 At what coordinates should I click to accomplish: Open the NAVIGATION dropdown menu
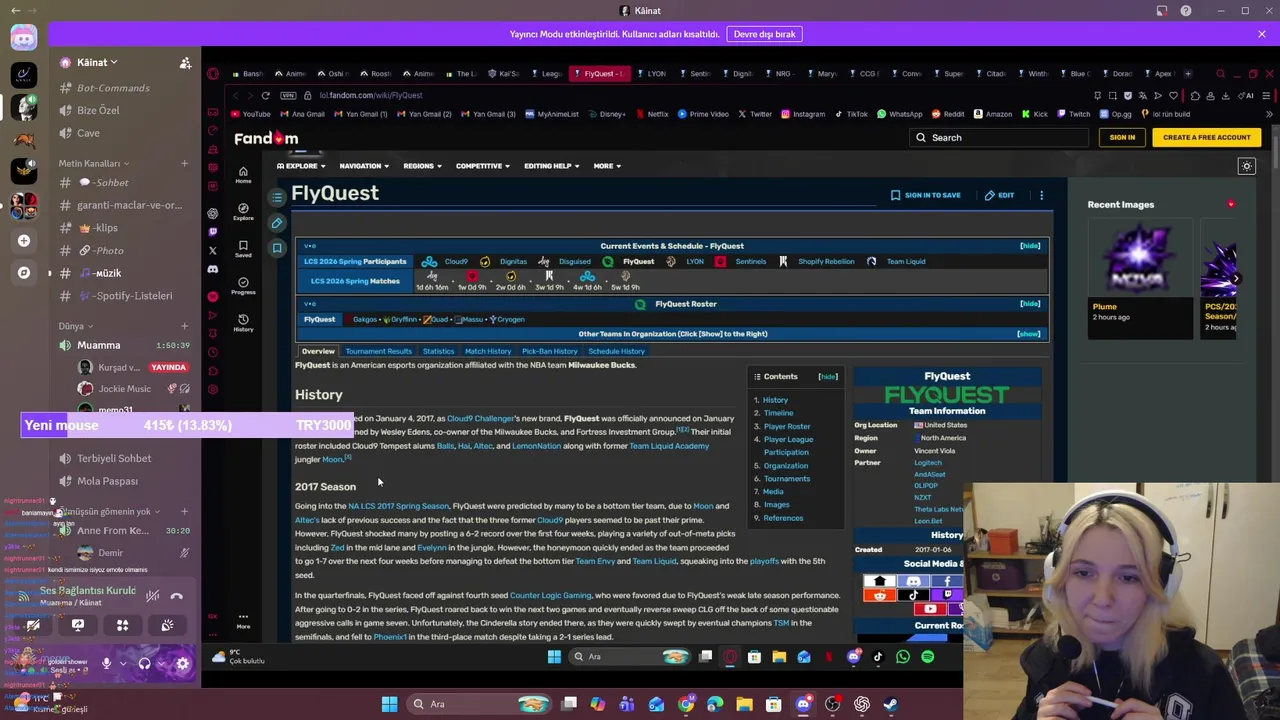[x=364, y=166]
